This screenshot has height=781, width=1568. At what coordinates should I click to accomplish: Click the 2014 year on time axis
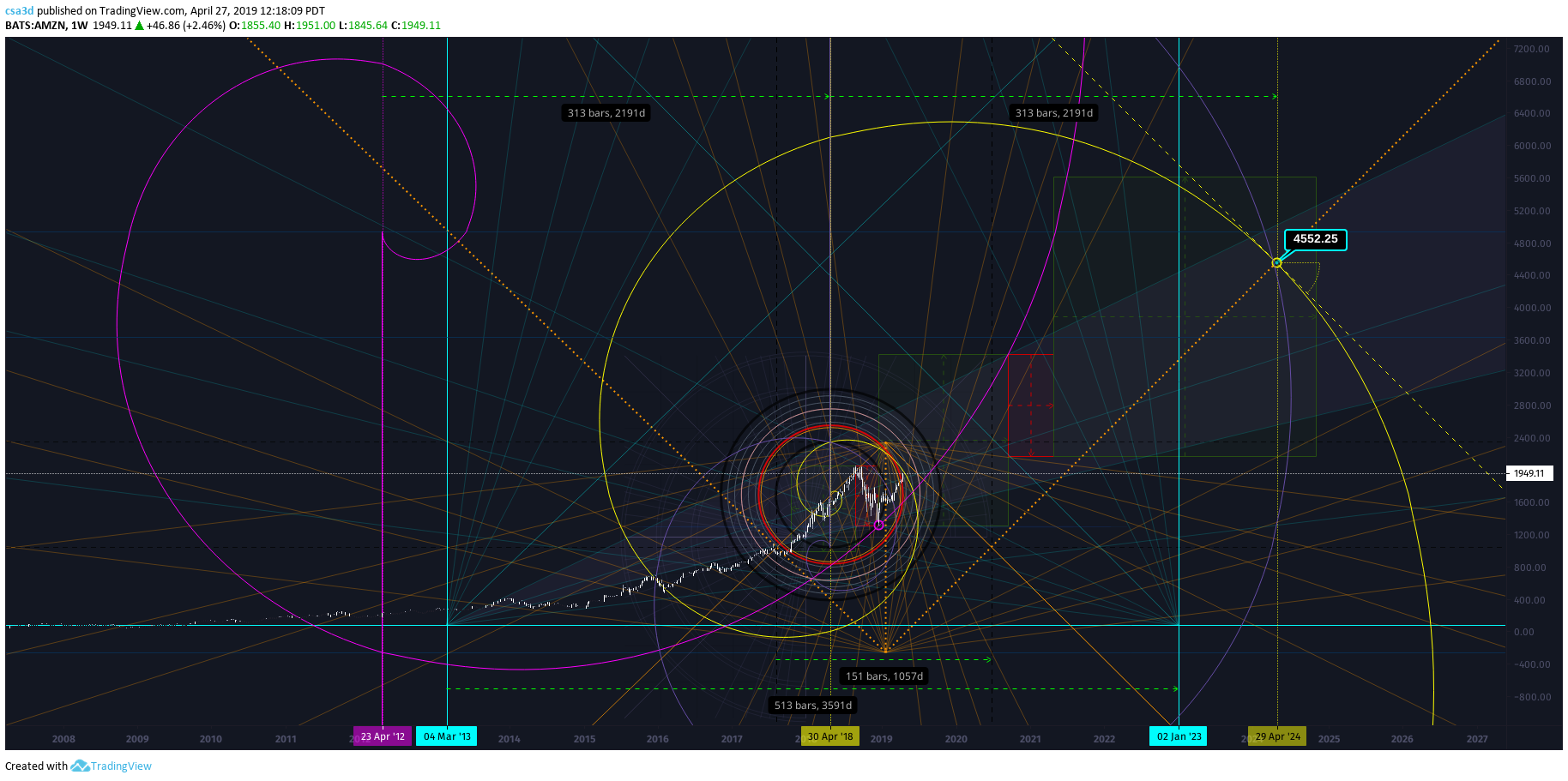click(510, 739)
